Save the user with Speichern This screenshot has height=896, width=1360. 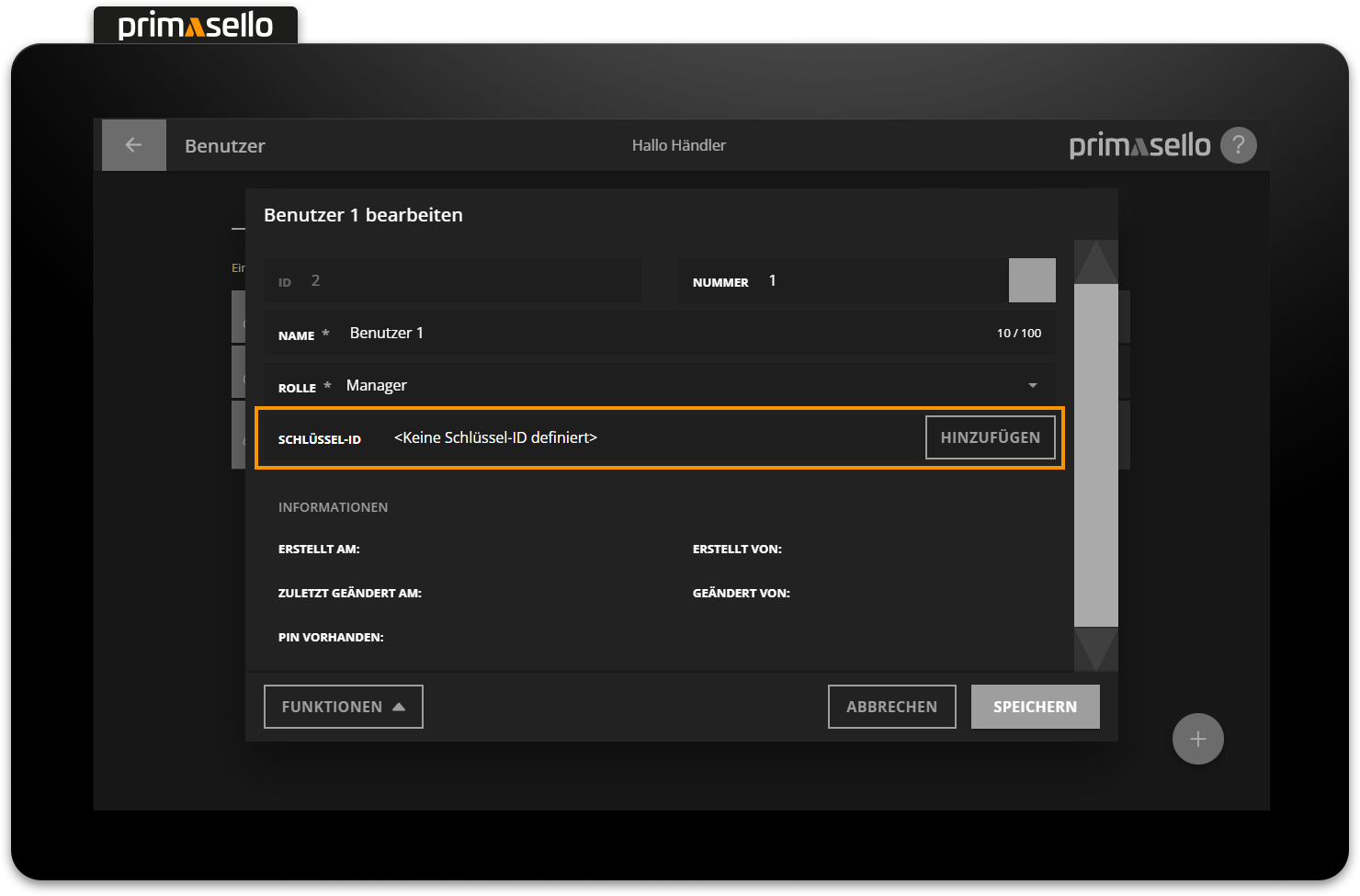coord(1035,707)
